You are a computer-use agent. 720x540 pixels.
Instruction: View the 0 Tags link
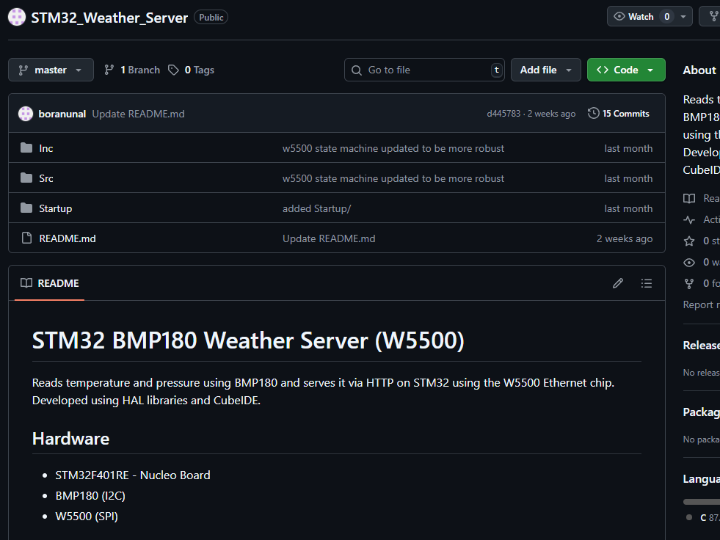pyautogui.click(x=191, y=70)
